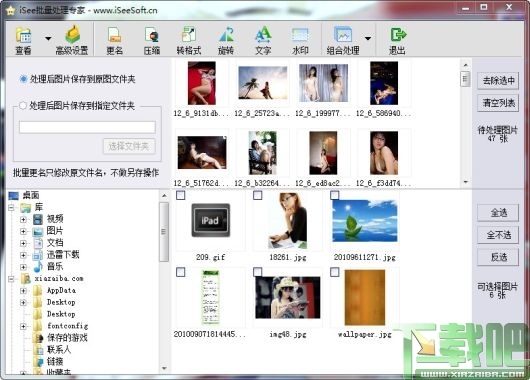Expand the AppData folder node
The width and height of the screenshot is (530, 380).
point(23,290)
